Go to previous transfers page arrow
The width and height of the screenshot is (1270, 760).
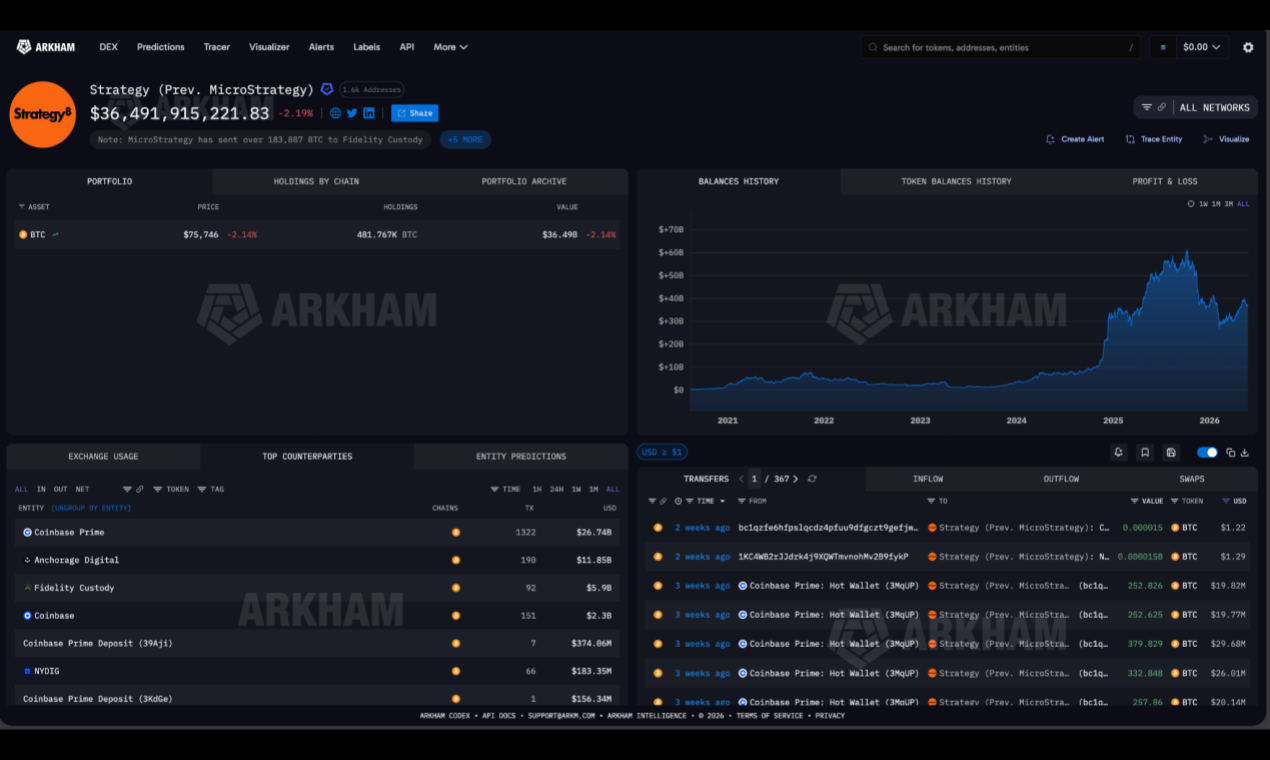pos(741,479)
